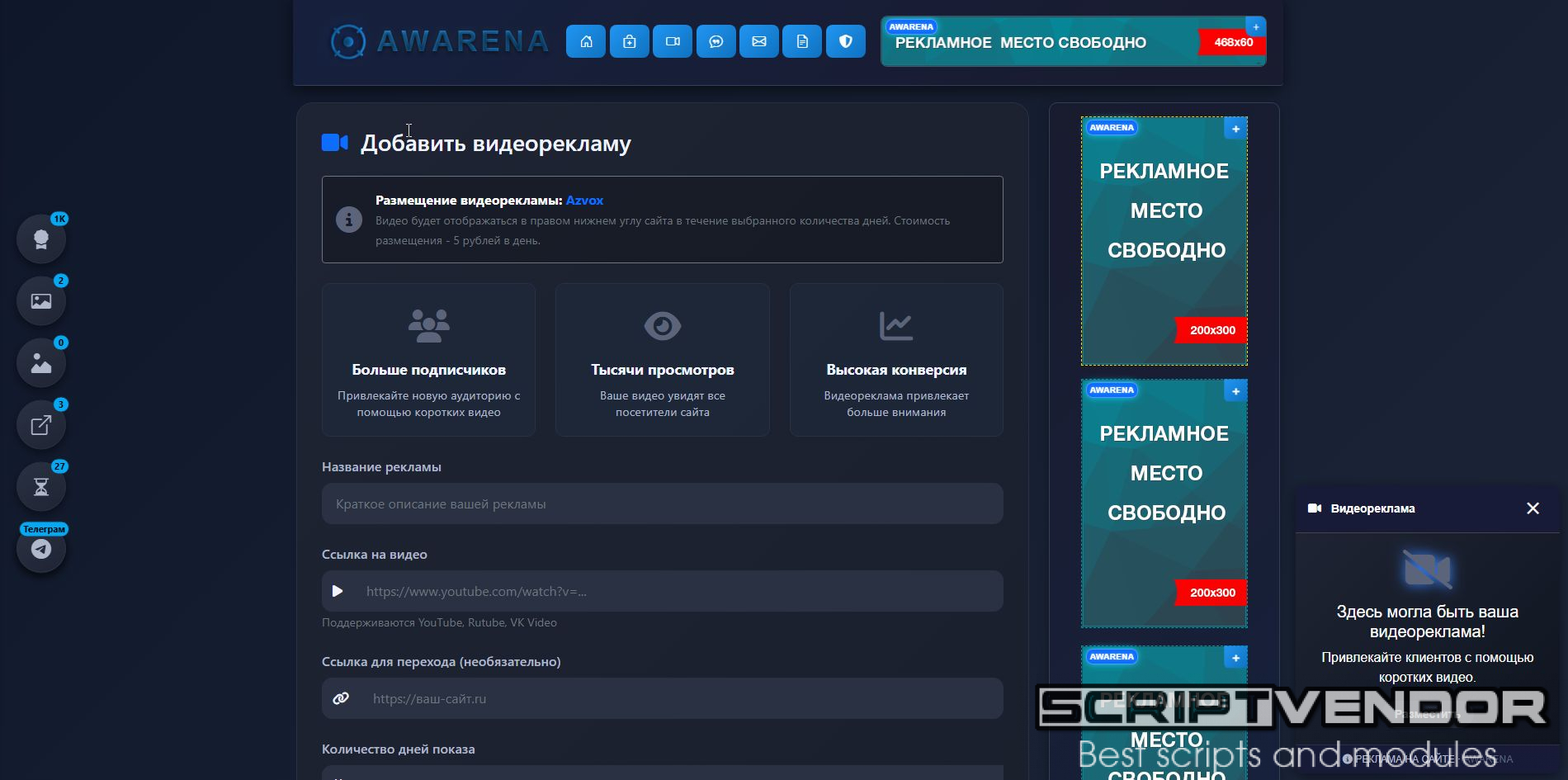This screenshot has width=1568, height=780.
Task: Open the hourglass sidebar icon with 27 badge
Action: point(41,487)
